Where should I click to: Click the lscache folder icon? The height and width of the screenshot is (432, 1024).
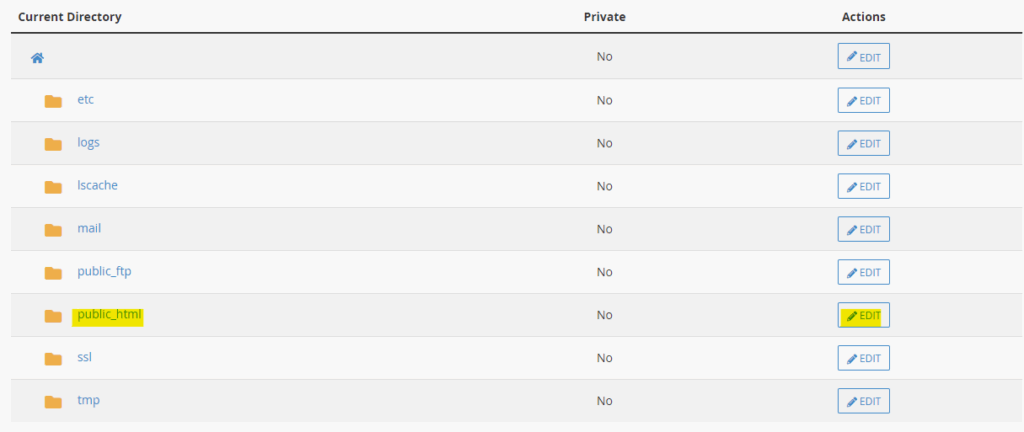(x=54, y=187)
